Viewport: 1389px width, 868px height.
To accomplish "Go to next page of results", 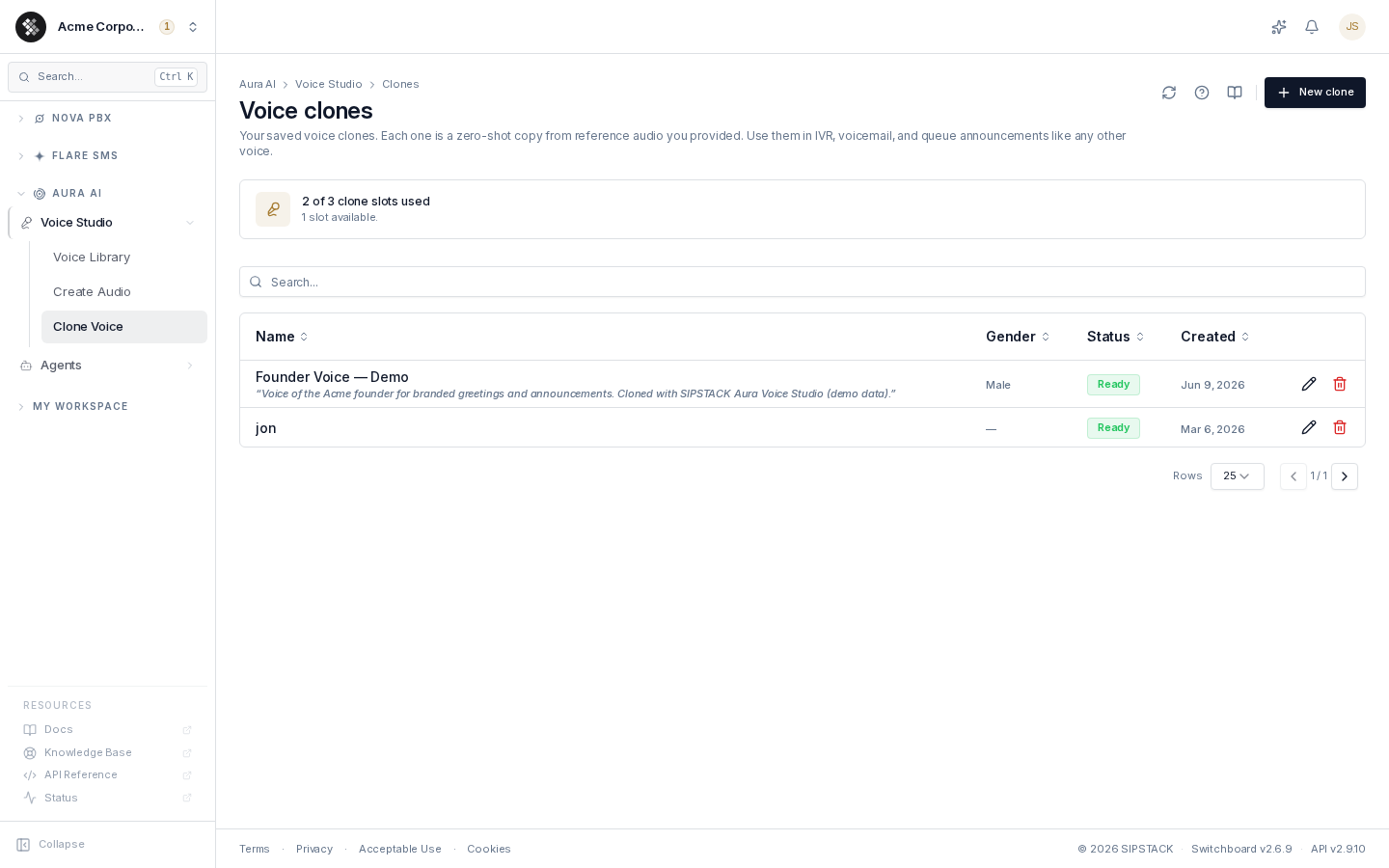I will point(1345,476).
